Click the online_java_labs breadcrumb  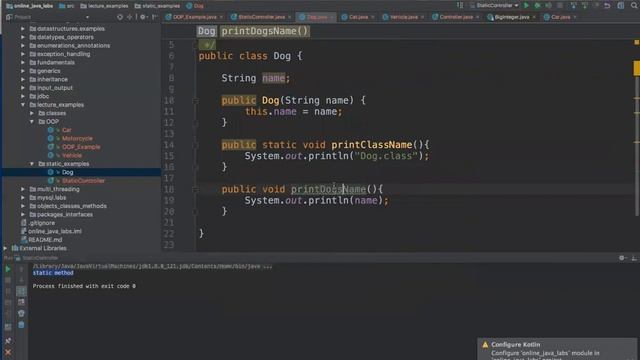tap(29, 6)
